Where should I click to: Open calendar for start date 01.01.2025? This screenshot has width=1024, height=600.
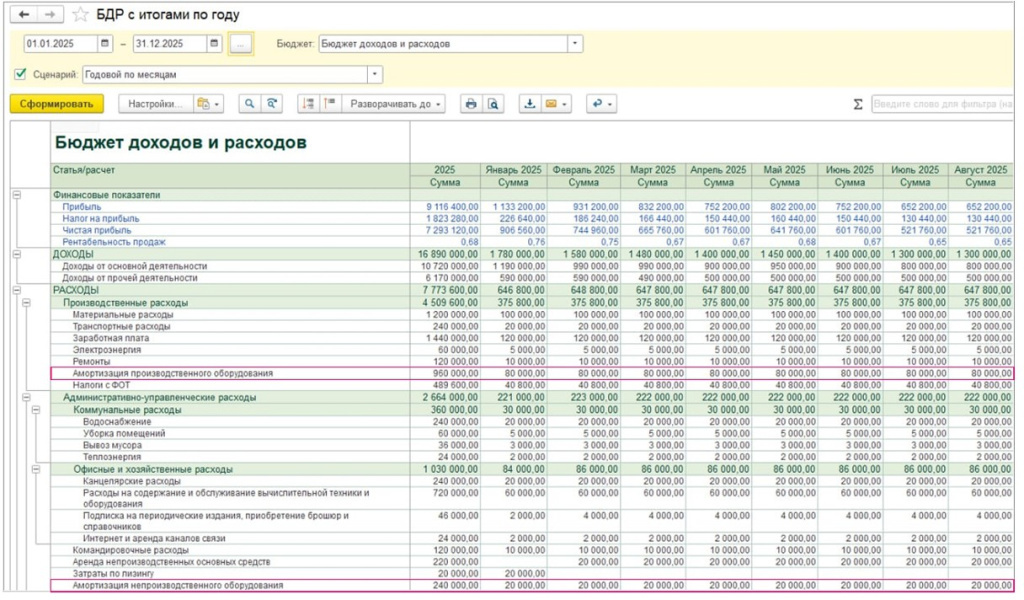pos(106,44)
